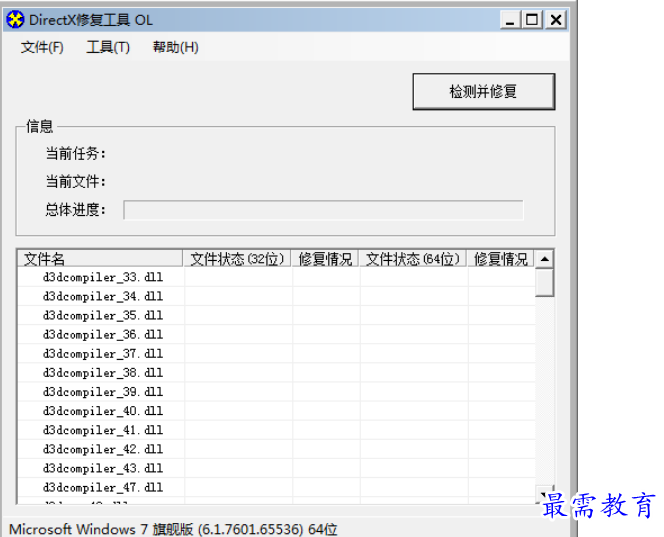The height and width of the screenshot is (537, 664).
Task: Click the 当前任务 label
Action: coord(75,153)
